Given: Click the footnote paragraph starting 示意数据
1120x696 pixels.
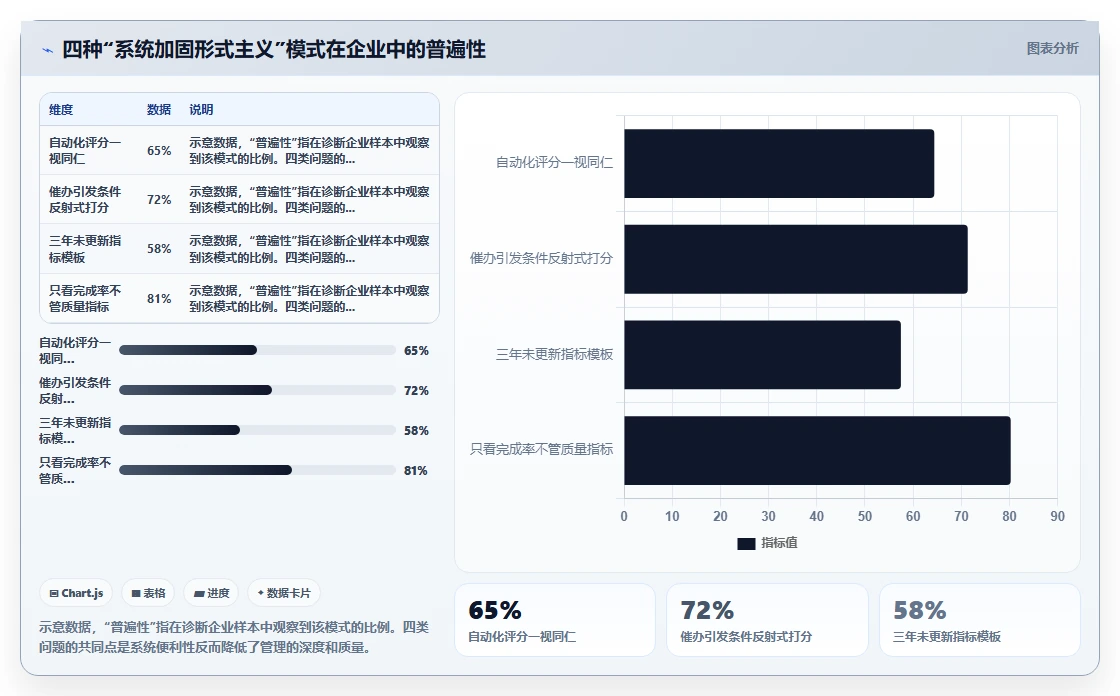Looking at the screenshot, I should point(234,637).
